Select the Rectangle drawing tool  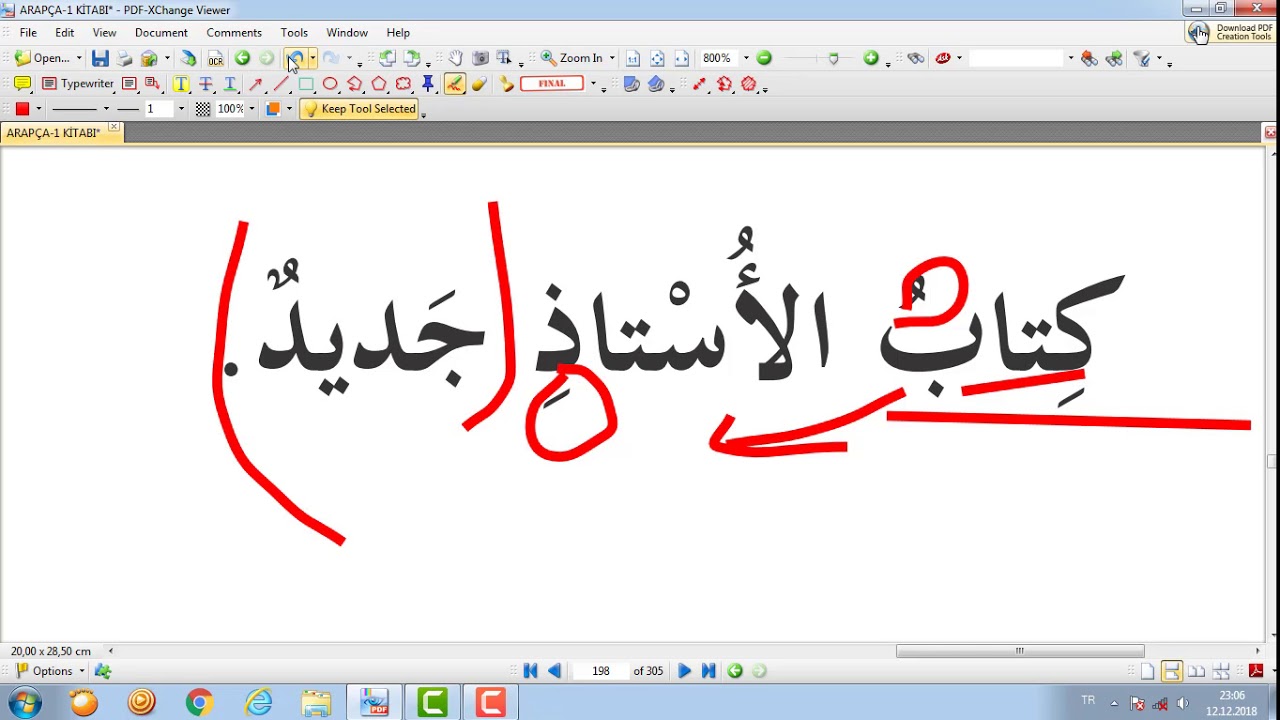(306, 84)
